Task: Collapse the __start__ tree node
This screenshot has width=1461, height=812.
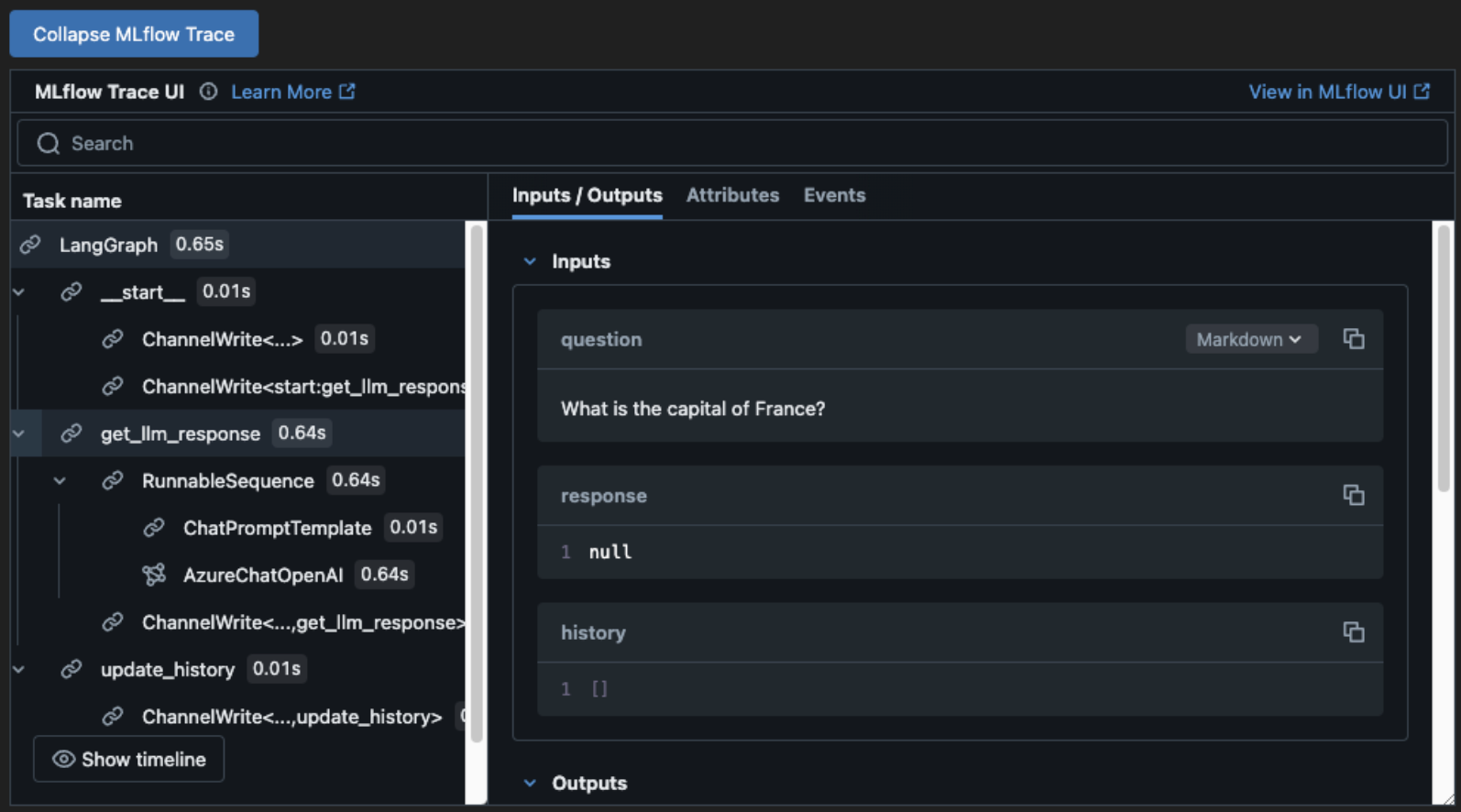Action: [x=19, y=292]
